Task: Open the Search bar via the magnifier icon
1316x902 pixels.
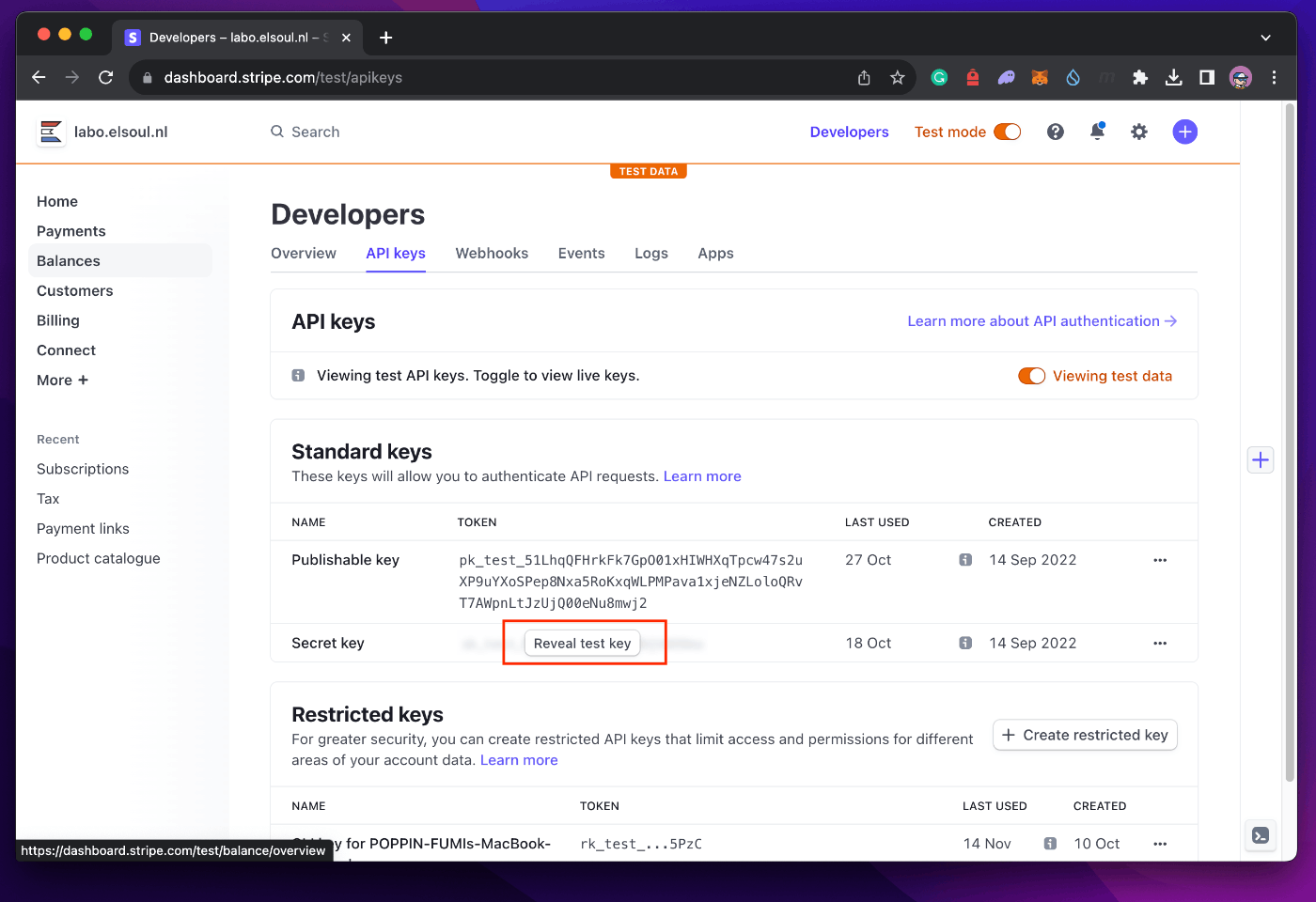Action: coord(277,132)
